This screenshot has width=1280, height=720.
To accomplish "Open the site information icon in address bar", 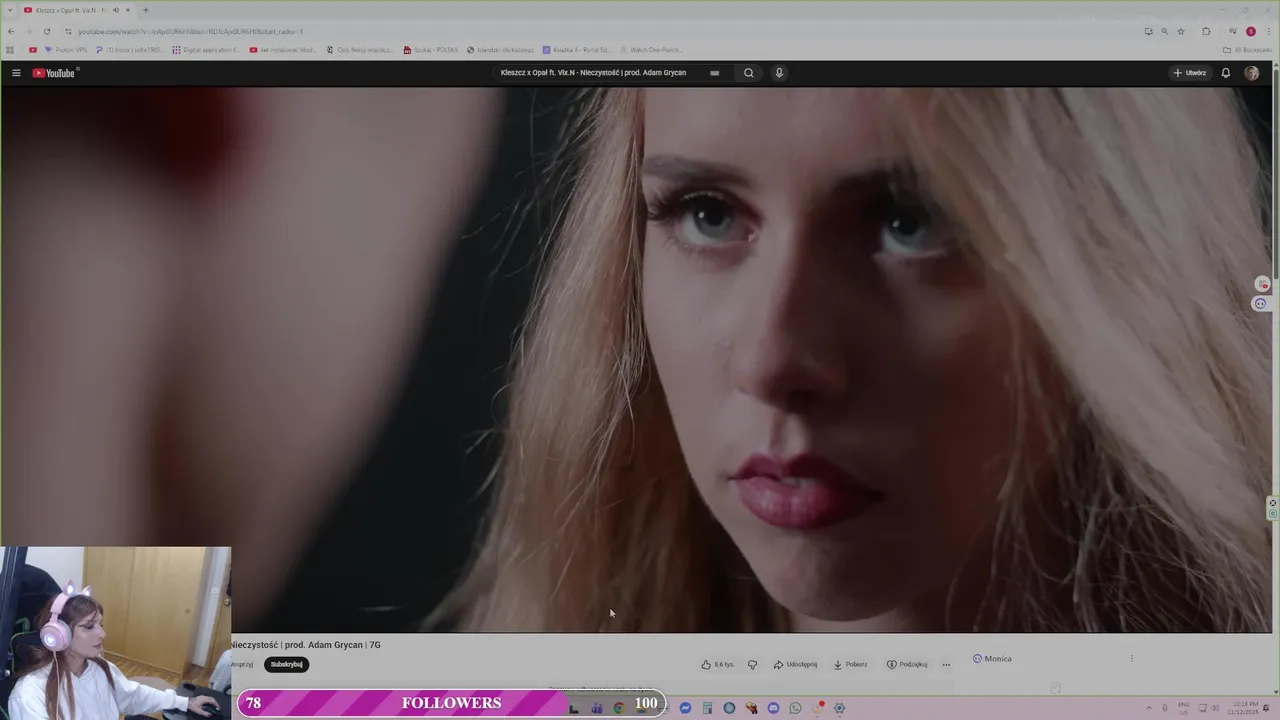I will (68, 31).
